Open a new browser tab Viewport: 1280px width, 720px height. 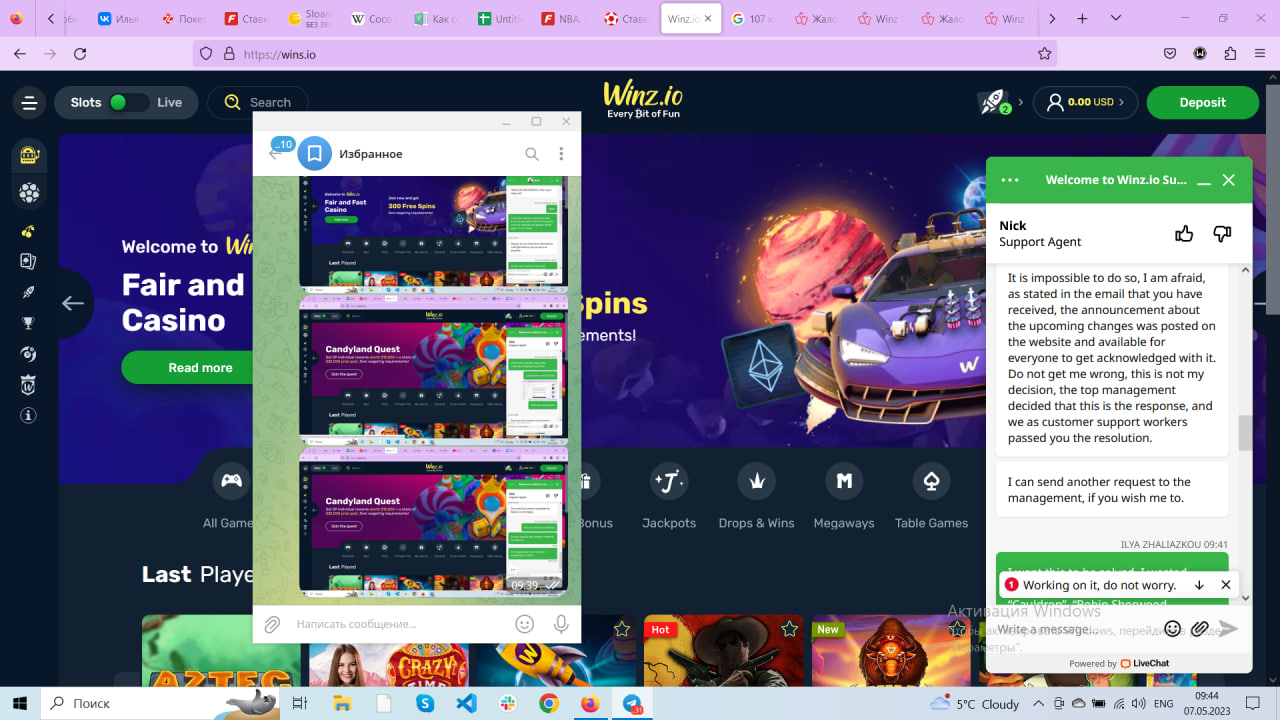(x=1082, y=18)
